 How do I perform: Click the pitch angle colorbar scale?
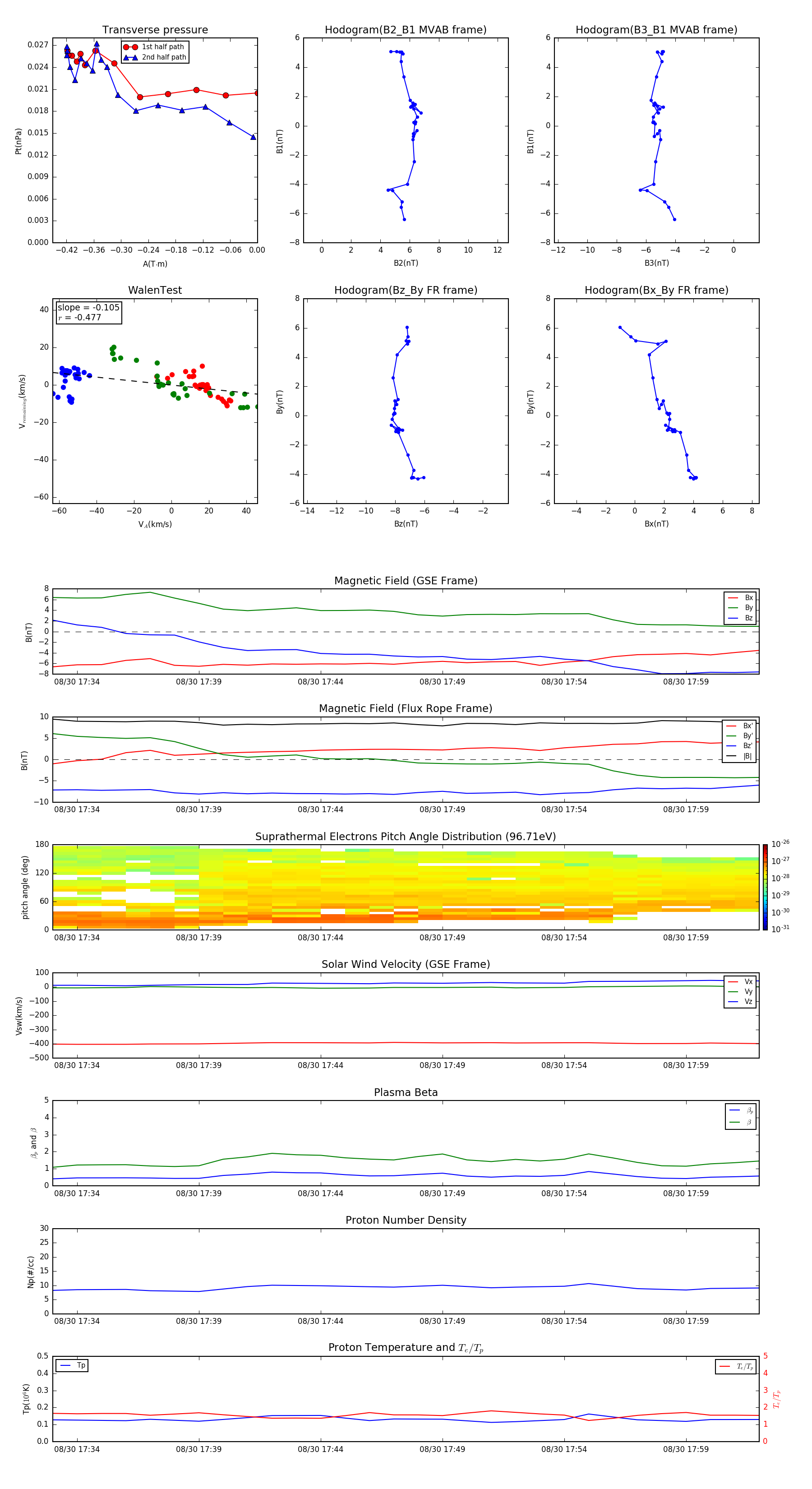[765, 887]
